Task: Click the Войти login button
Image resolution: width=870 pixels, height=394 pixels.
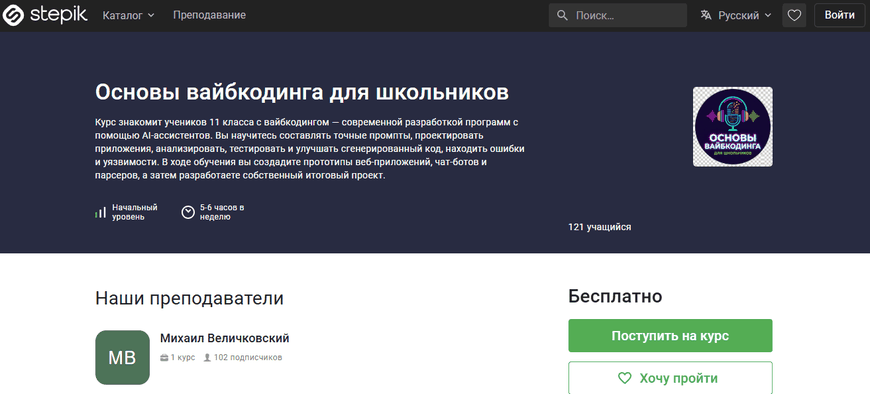Action: [x=839, y=16]
